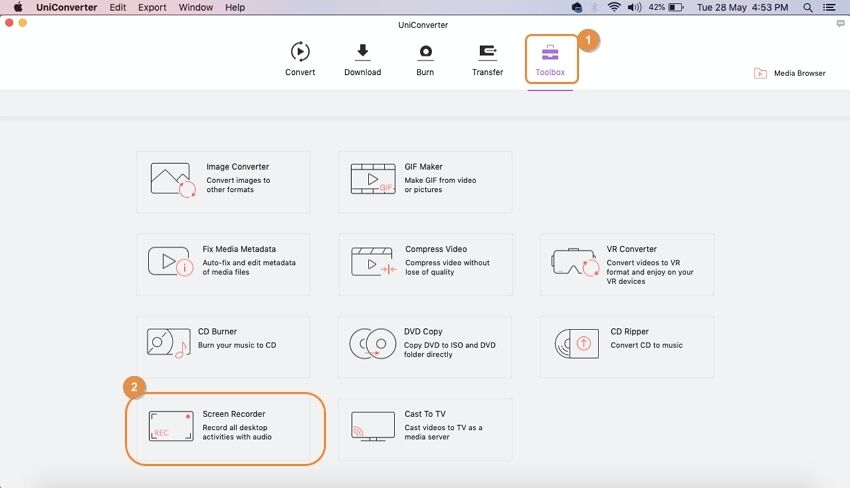Open the UniConverter application menu
The width and height of the screenshot is (850, 488).
pyautogui.click(x=67, y=8)
